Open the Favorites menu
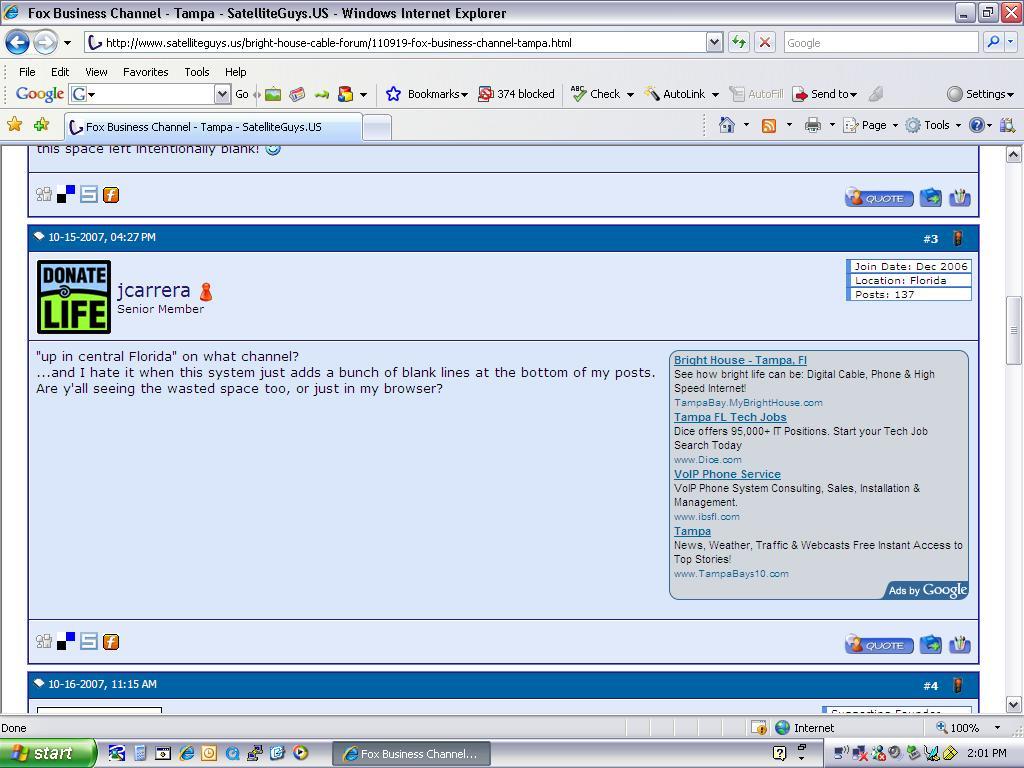The height and width of the screenshot is (768, 1024). pyautogui.click(x=146, y=72)
